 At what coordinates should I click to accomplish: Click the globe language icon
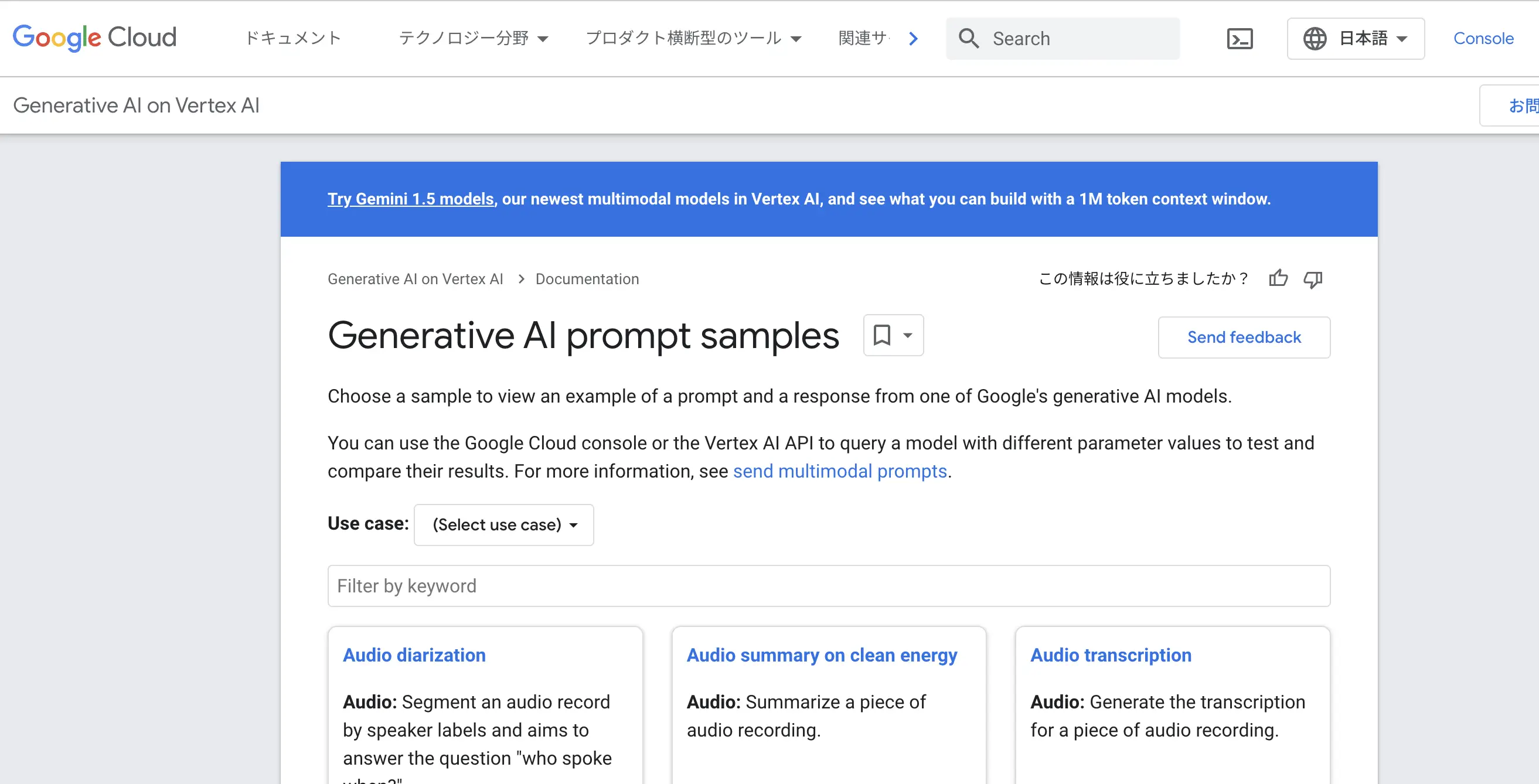pos(1315,39)
